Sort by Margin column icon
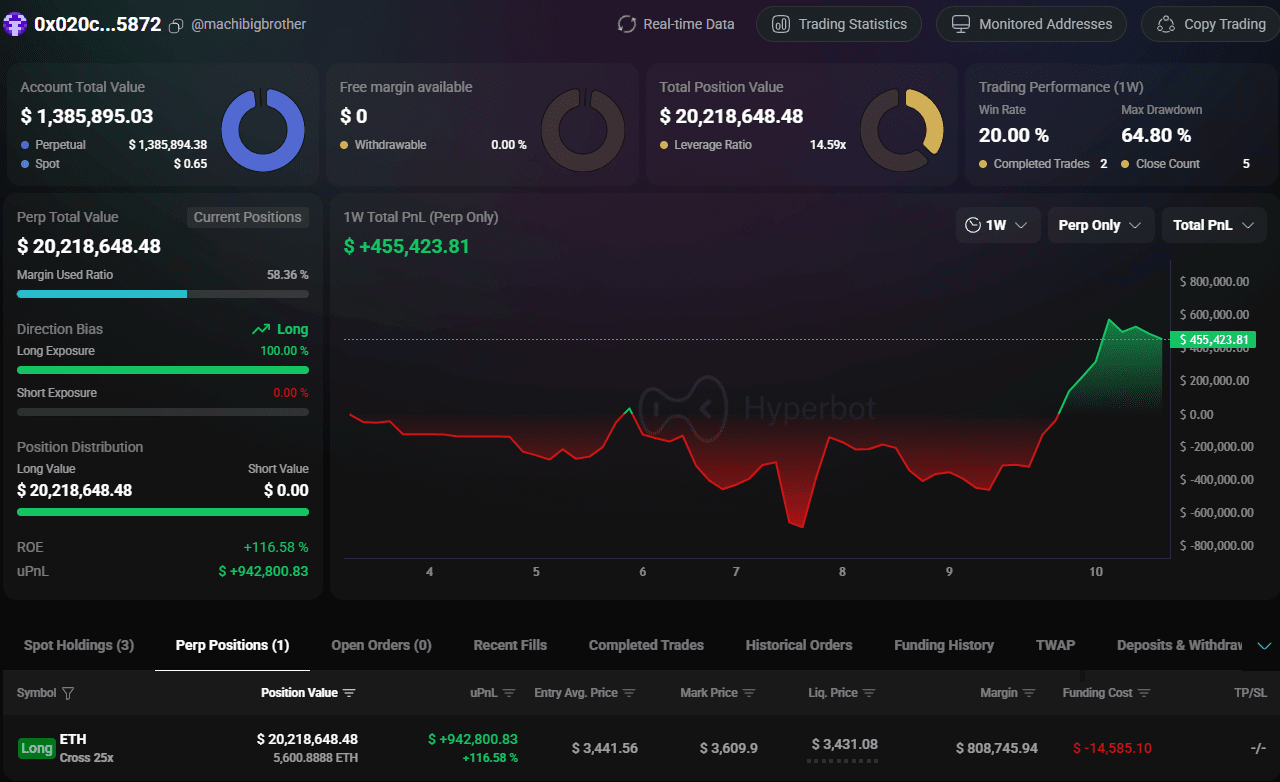Screen dimensions: 1280x782 tap(1029, 693)
